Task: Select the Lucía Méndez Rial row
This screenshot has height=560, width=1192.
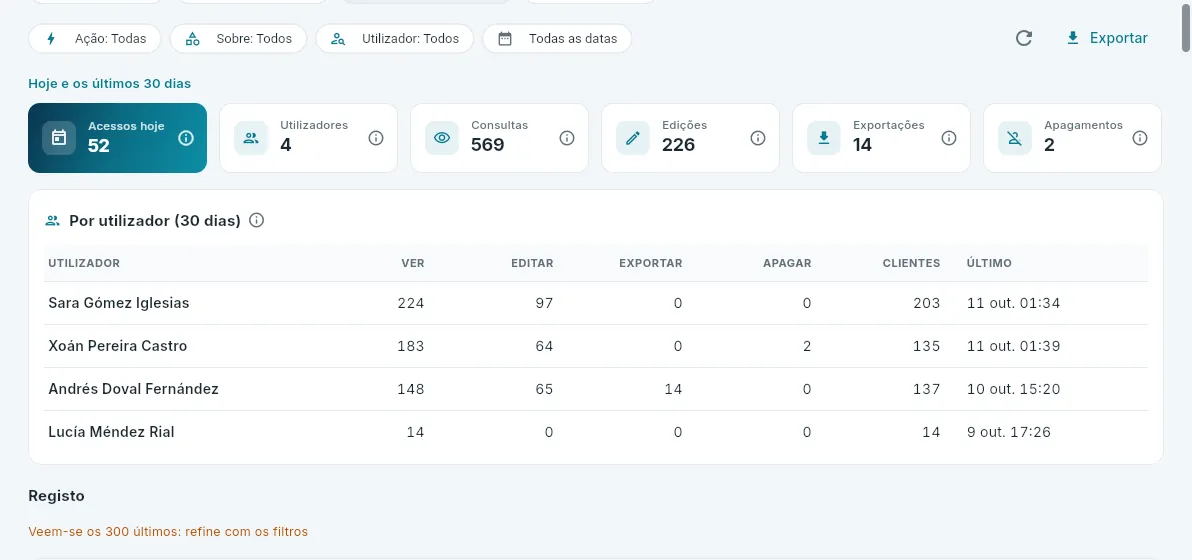Action: pyautogui.click(x=596, y=432)
